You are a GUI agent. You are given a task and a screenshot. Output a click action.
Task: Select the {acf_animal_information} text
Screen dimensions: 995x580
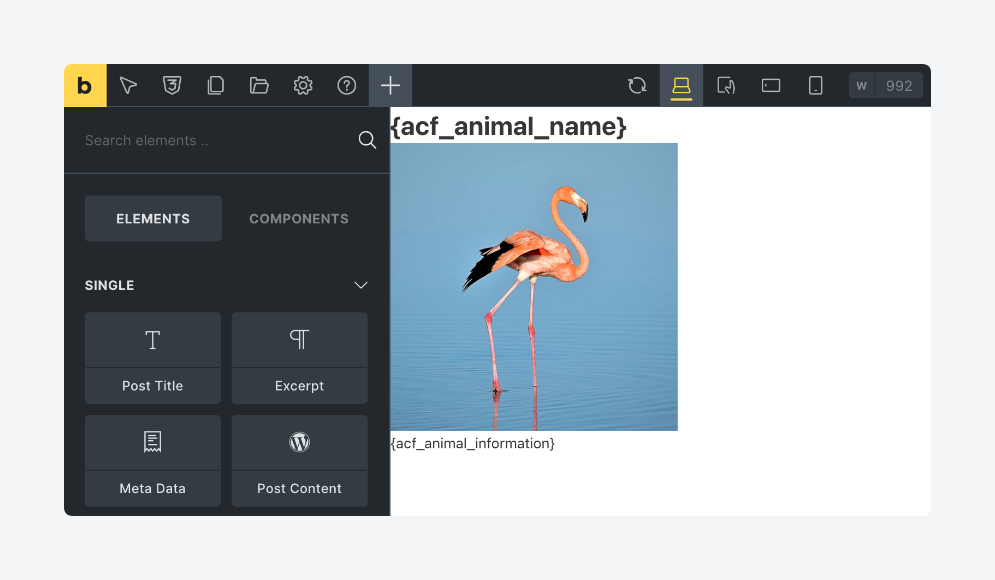[x=473, y=444]
